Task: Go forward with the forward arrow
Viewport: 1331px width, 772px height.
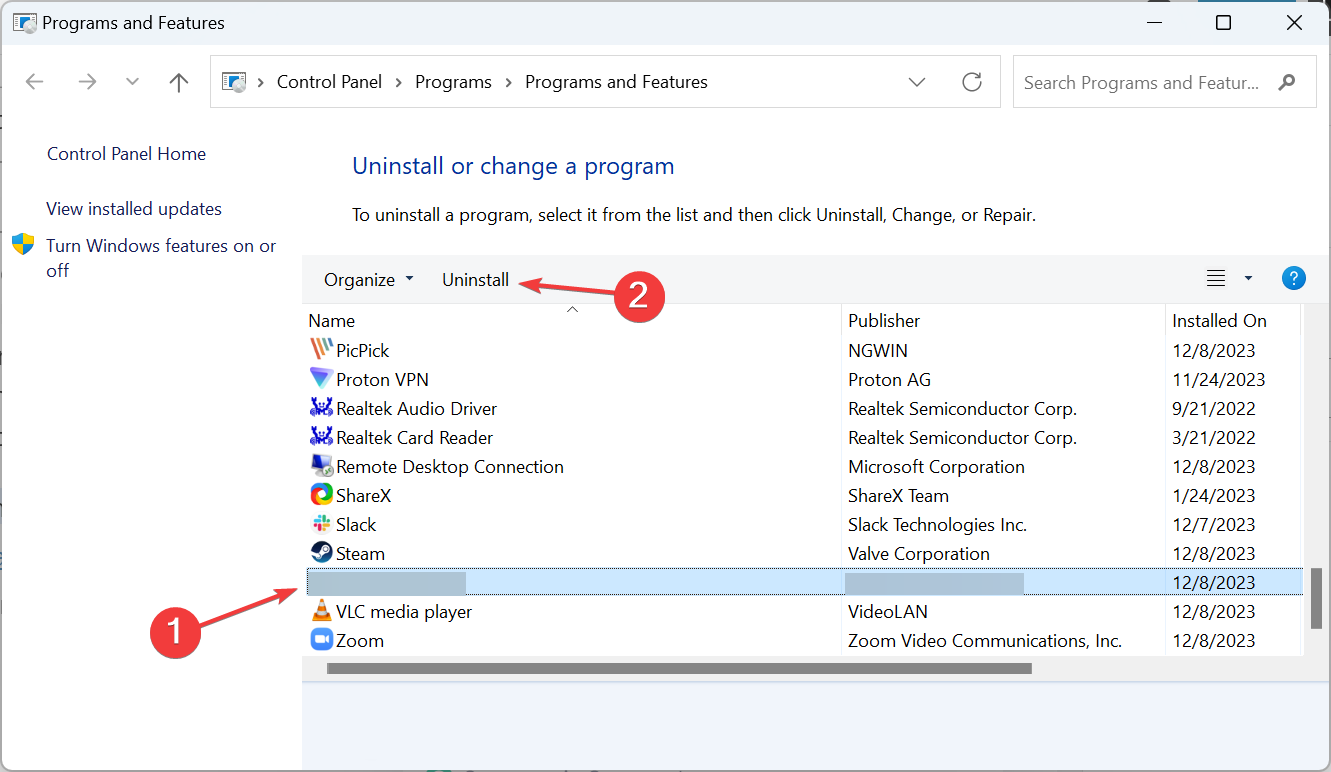Action: coord(87,82)
